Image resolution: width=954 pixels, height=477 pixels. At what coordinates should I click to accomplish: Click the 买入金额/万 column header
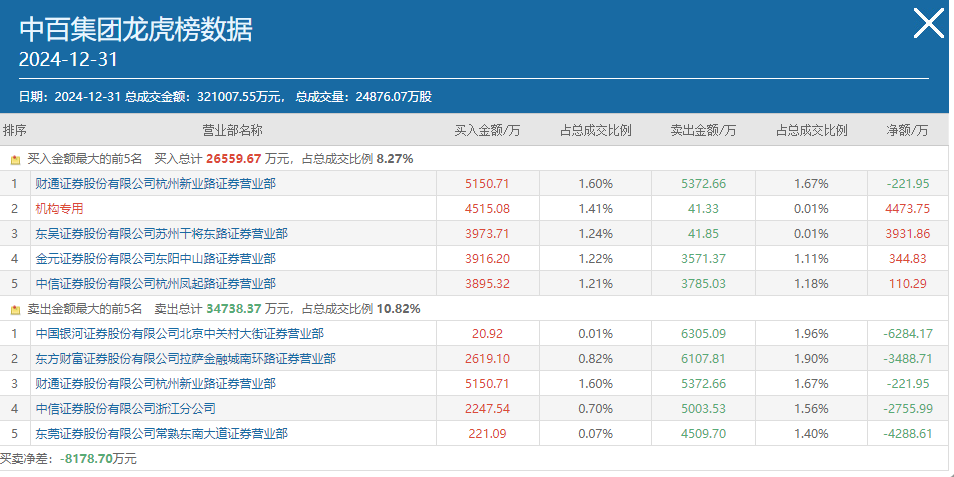click(488, 130)
